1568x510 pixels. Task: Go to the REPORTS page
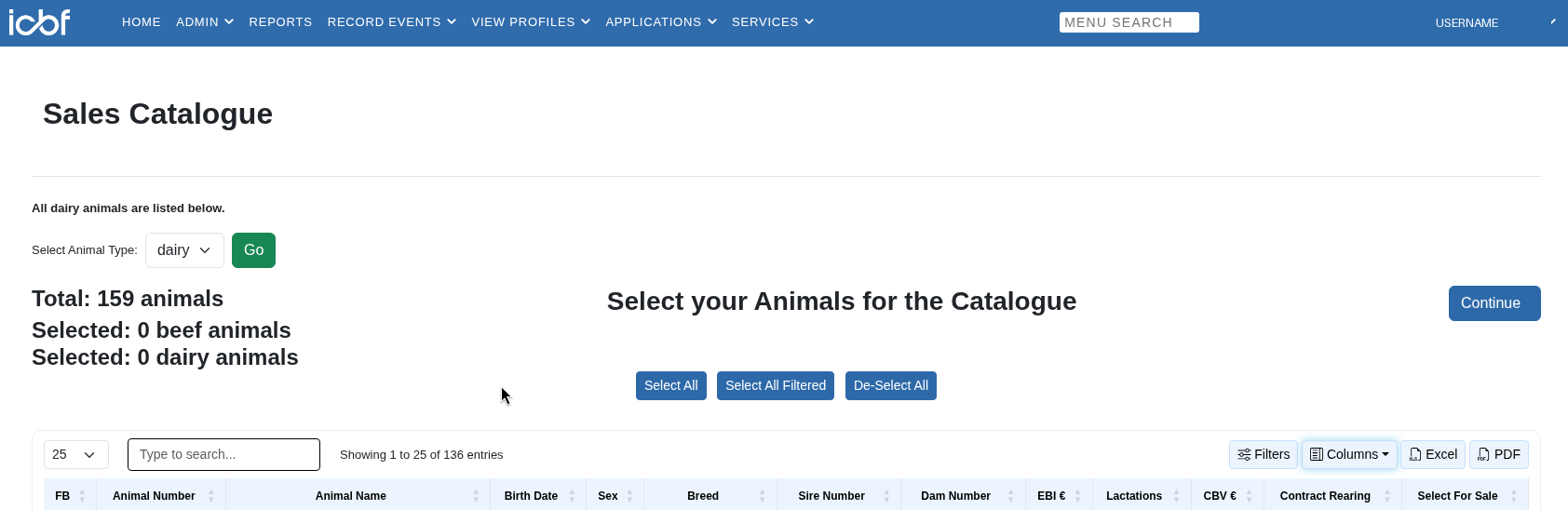coord(280,22)
